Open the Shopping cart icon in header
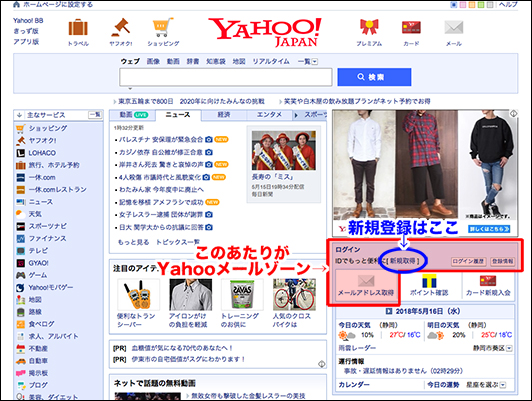 click(163, 27)
